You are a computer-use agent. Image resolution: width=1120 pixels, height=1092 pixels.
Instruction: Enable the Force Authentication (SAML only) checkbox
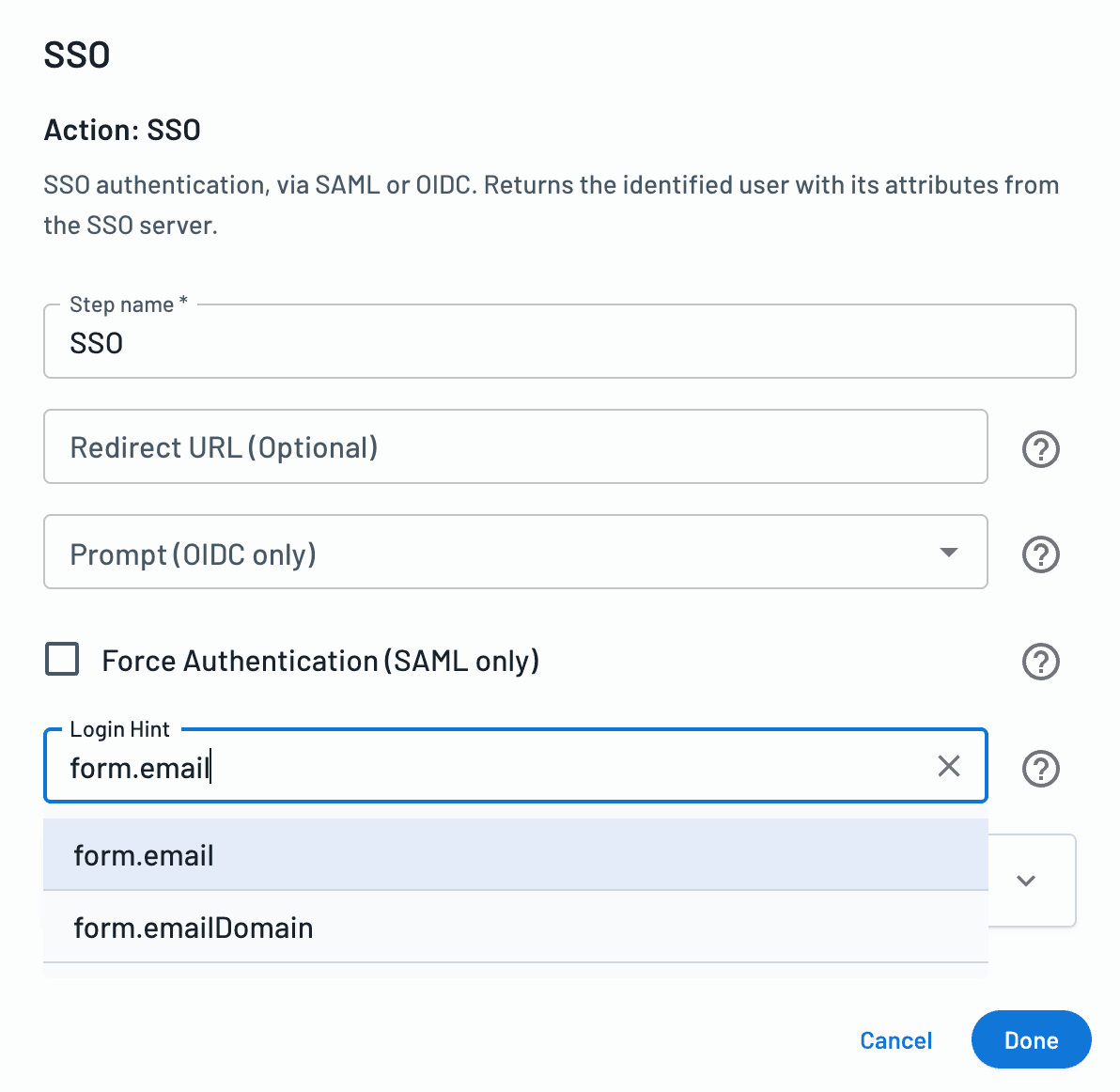tap(61, 660)
